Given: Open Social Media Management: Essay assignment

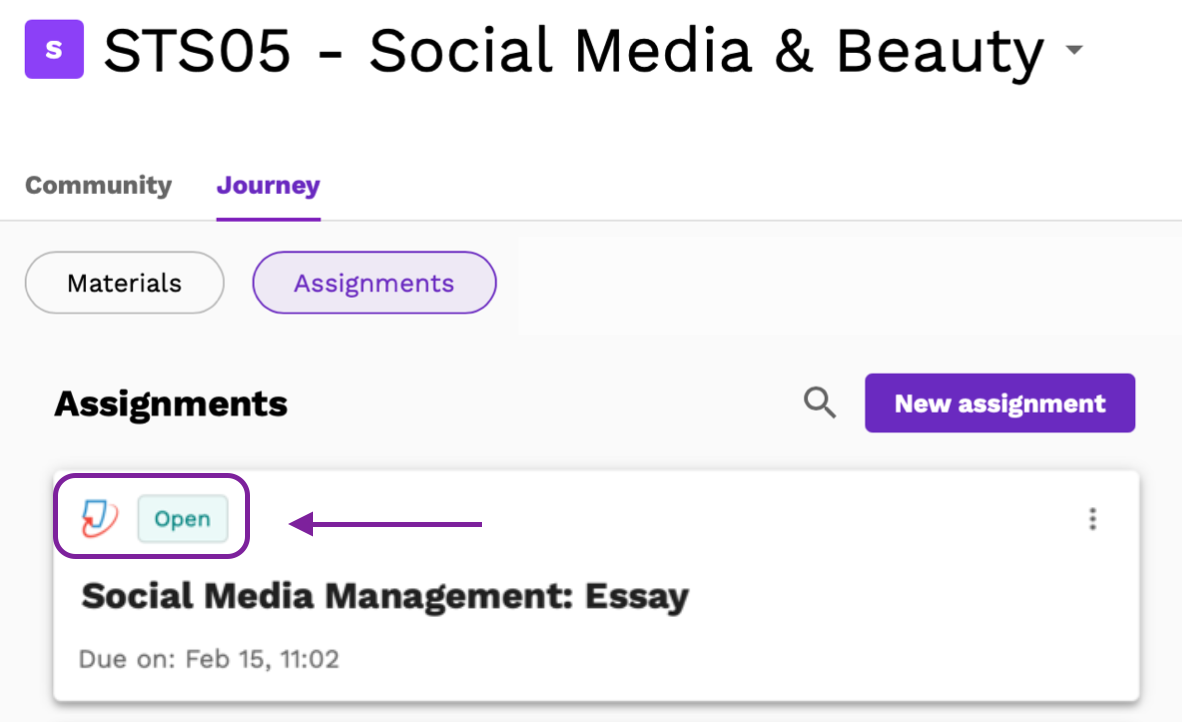Looking at the screenshot, I should click(x=385, y=596).
